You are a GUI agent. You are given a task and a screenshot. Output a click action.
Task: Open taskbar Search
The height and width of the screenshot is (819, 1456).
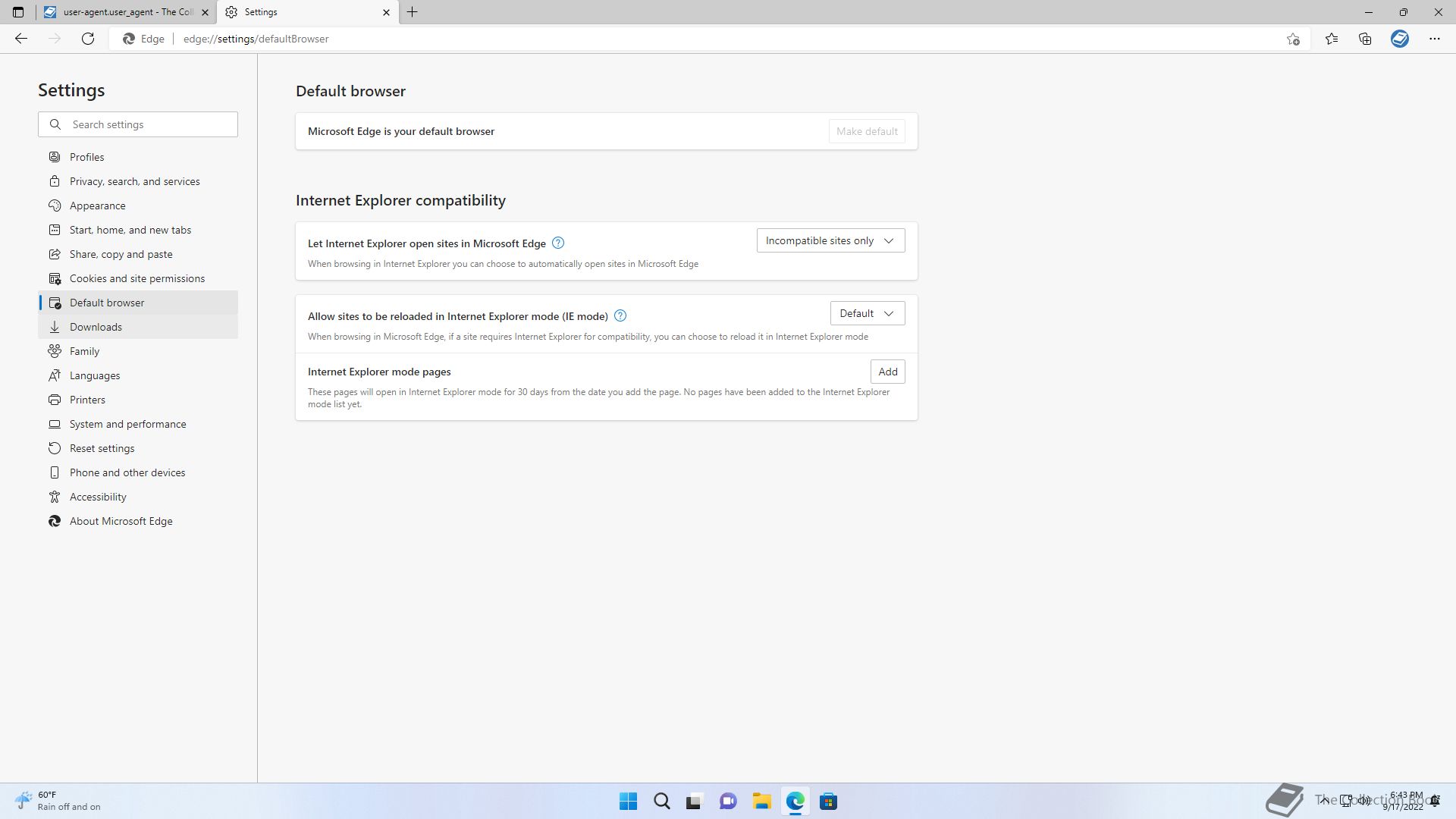point(661,802)
